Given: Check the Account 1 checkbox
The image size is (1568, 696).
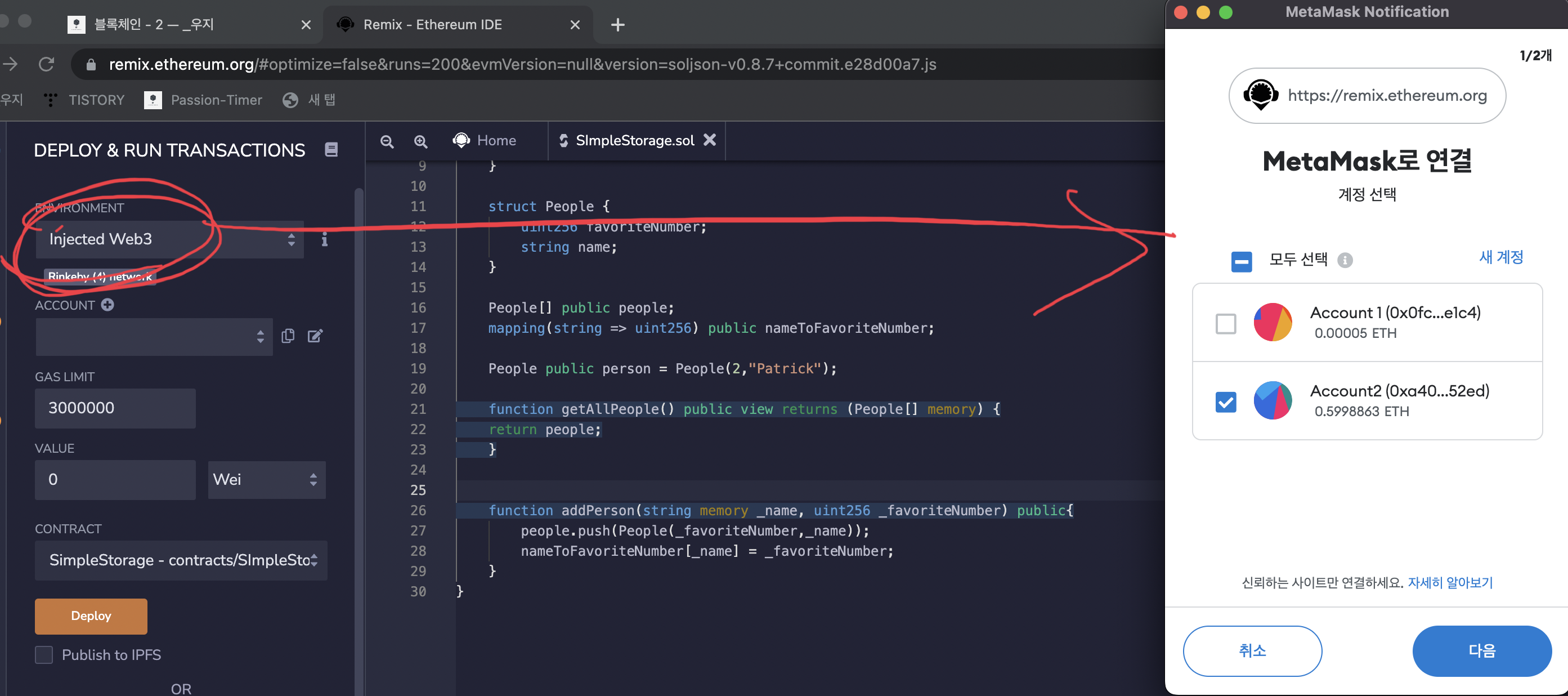Looking at the screenshot, I should click(x=1225, y=323).
